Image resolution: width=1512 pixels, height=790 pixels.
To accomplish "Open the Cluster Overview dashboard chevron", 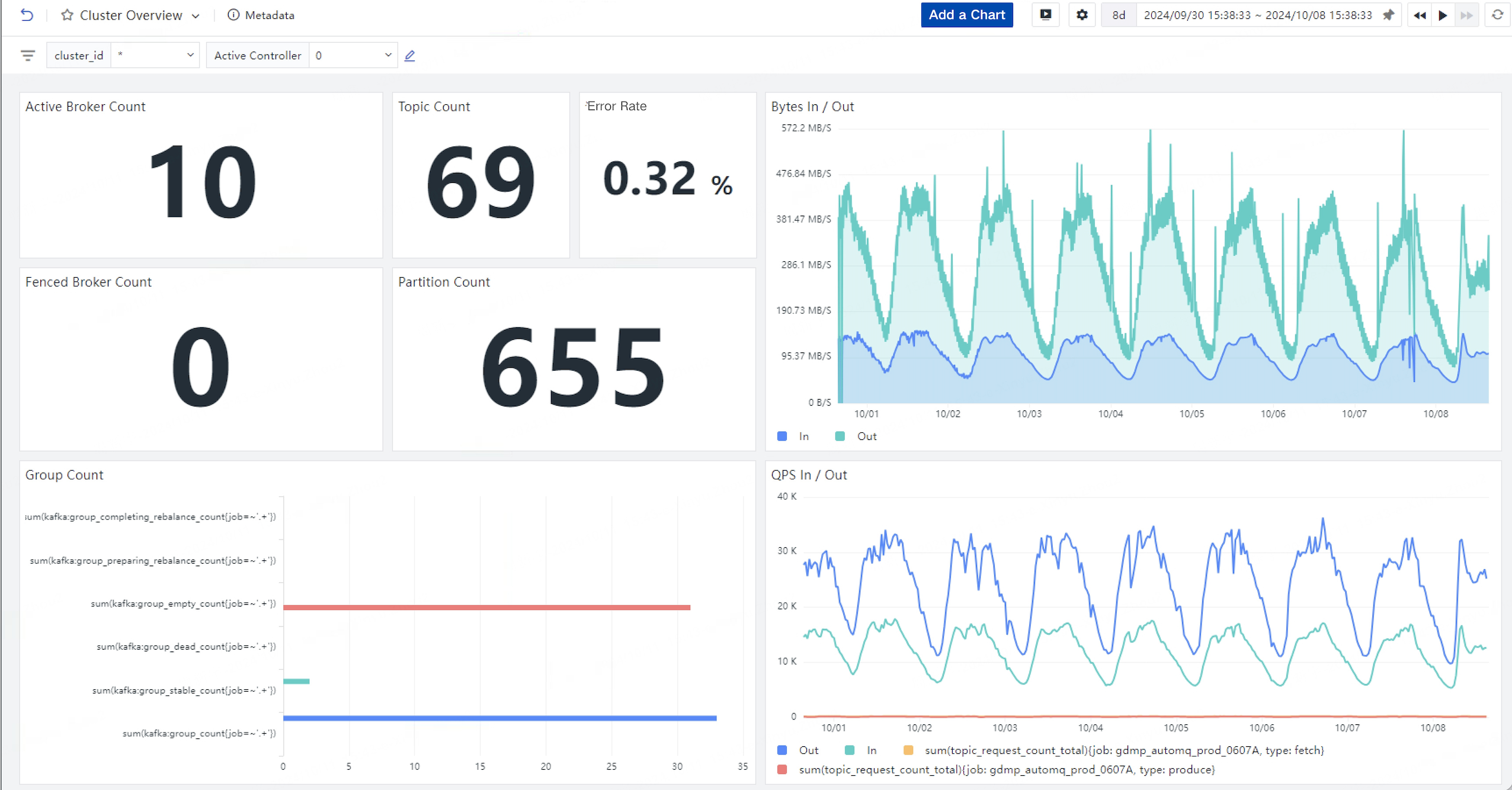I will tap(196, 15).
